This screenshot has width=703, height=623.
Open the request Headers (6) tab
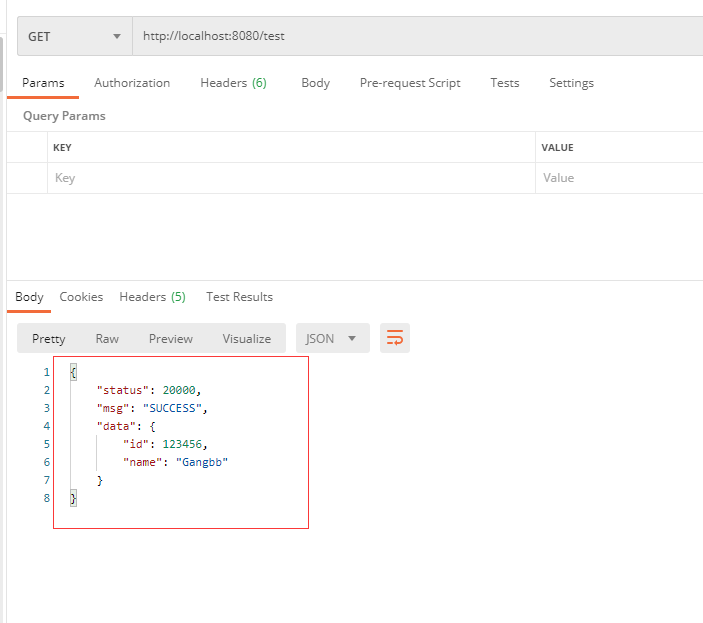coord(233,83)
